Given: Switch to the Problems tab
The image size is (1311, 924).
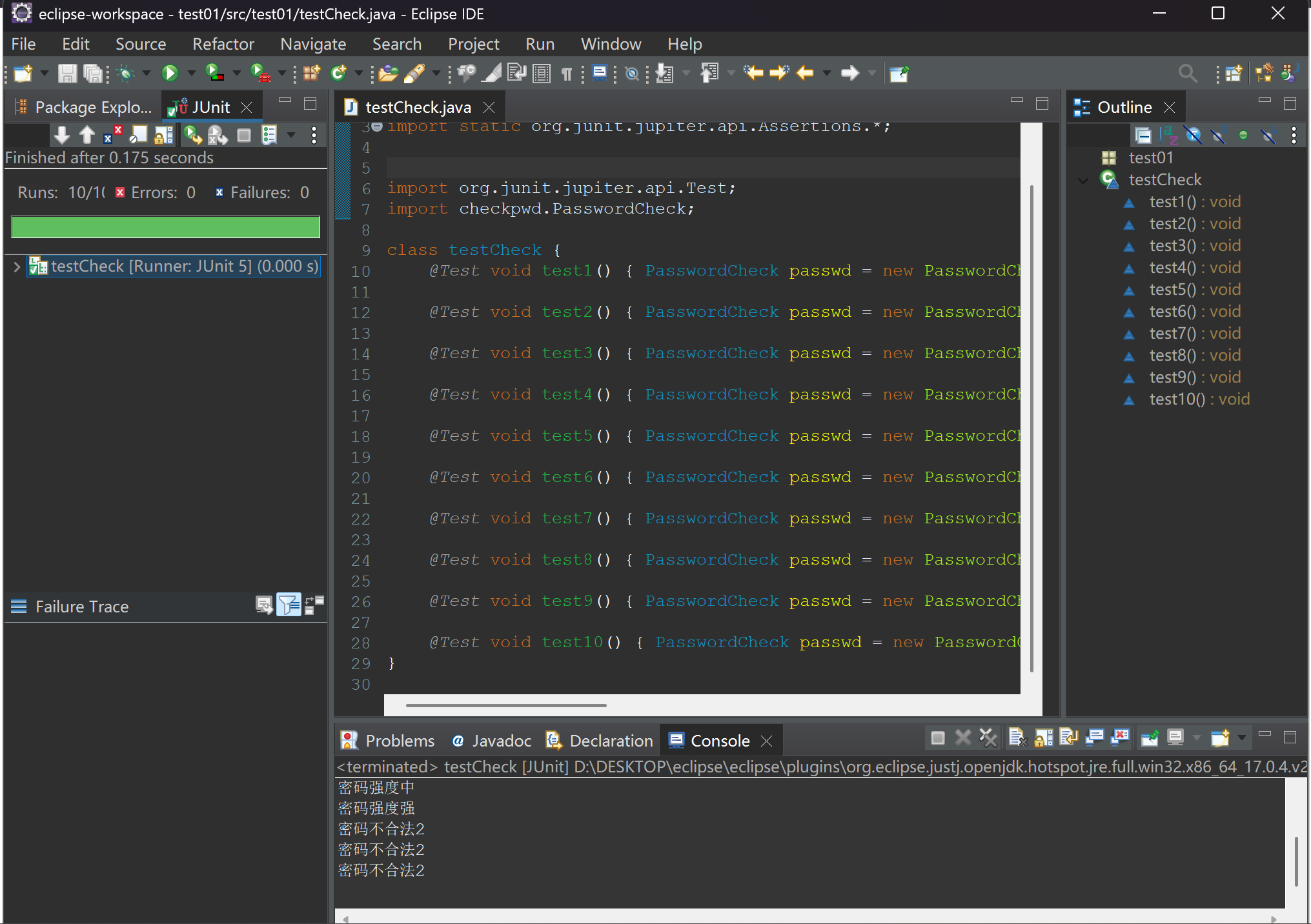Looking at the screenshot, I should [389, 741].
